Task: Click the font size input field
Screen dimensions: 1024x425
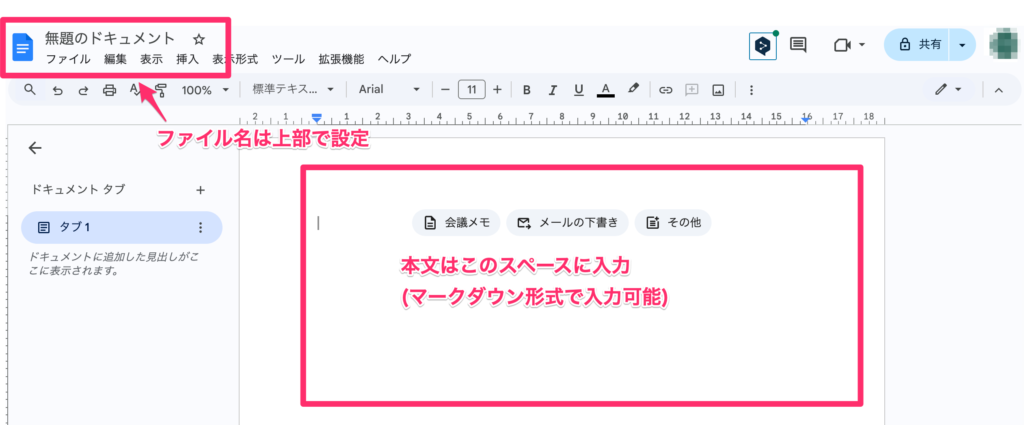Action: point(472,90)
